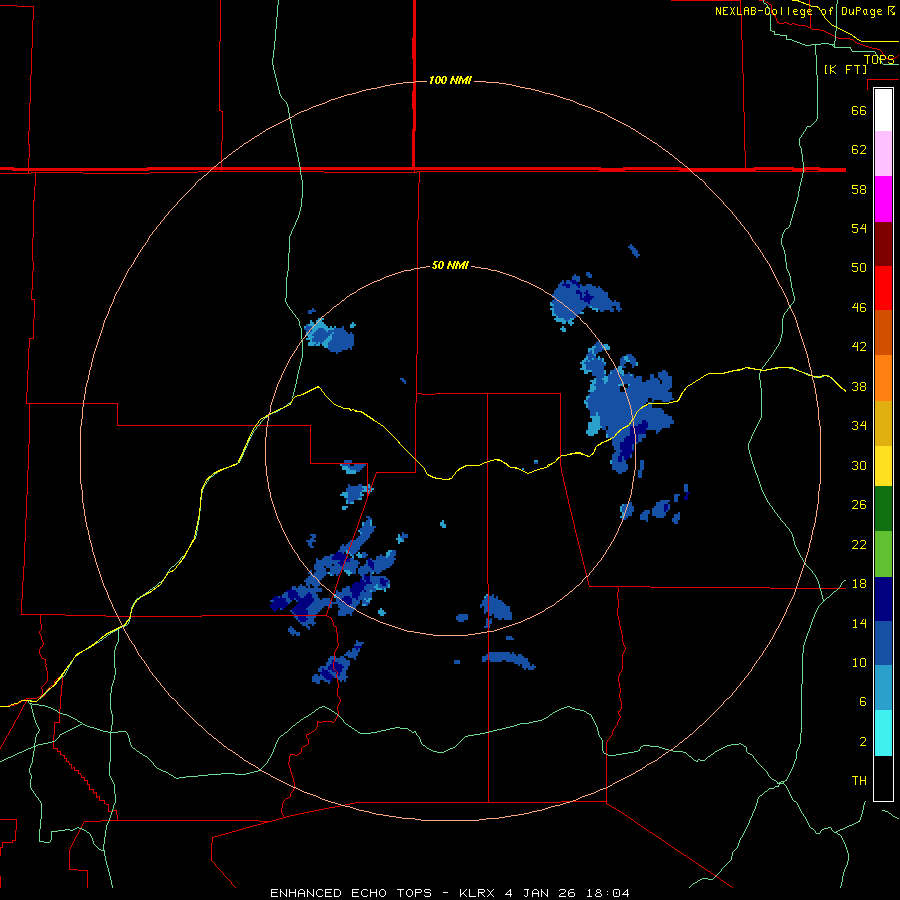The image size is (900, 900).
Task: Click the "66" scale label
Action: point(859,110)
